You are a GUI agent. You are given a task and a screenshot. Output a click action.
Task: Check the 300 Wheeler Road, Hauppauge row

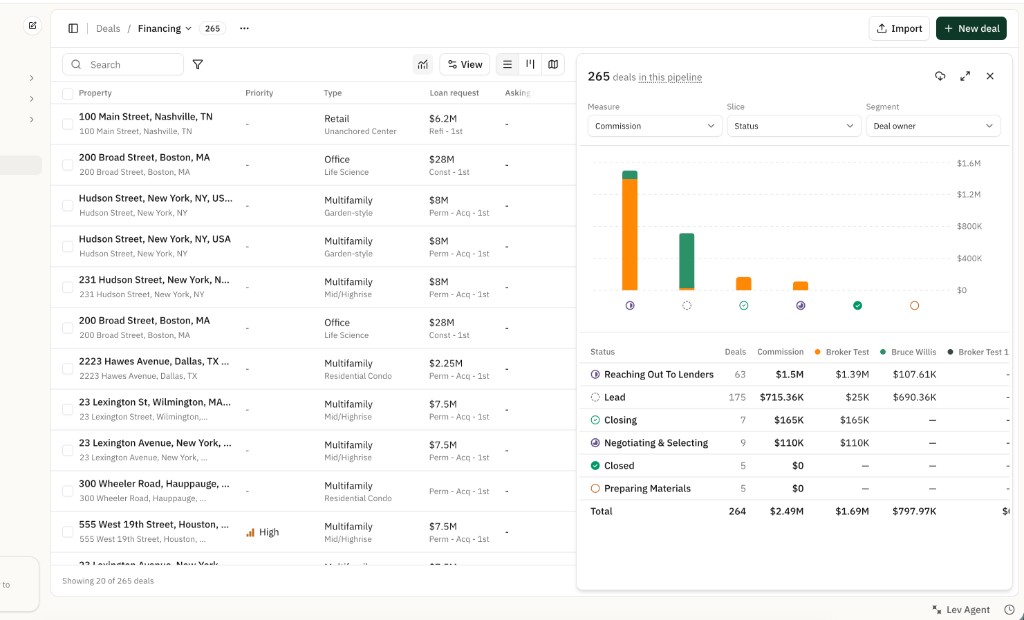point(67,491)
